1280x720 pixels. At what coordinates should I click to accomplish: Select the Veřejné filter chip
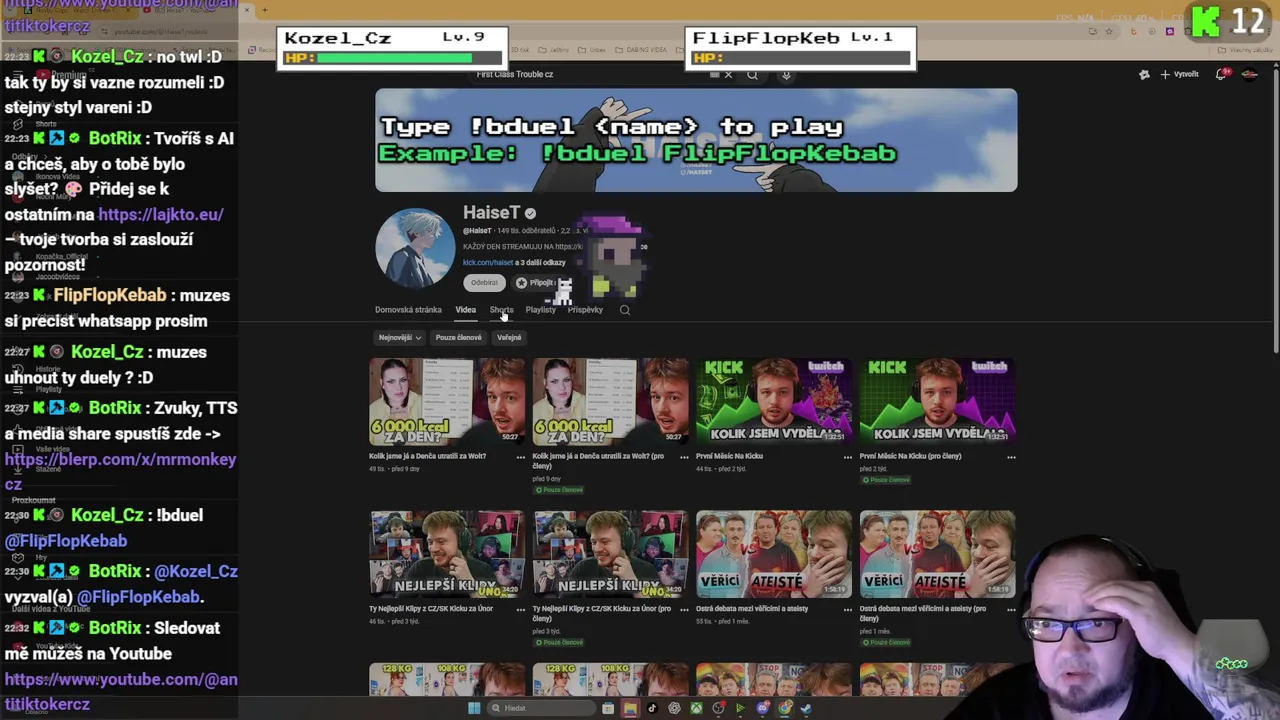[x=509, y=337]
